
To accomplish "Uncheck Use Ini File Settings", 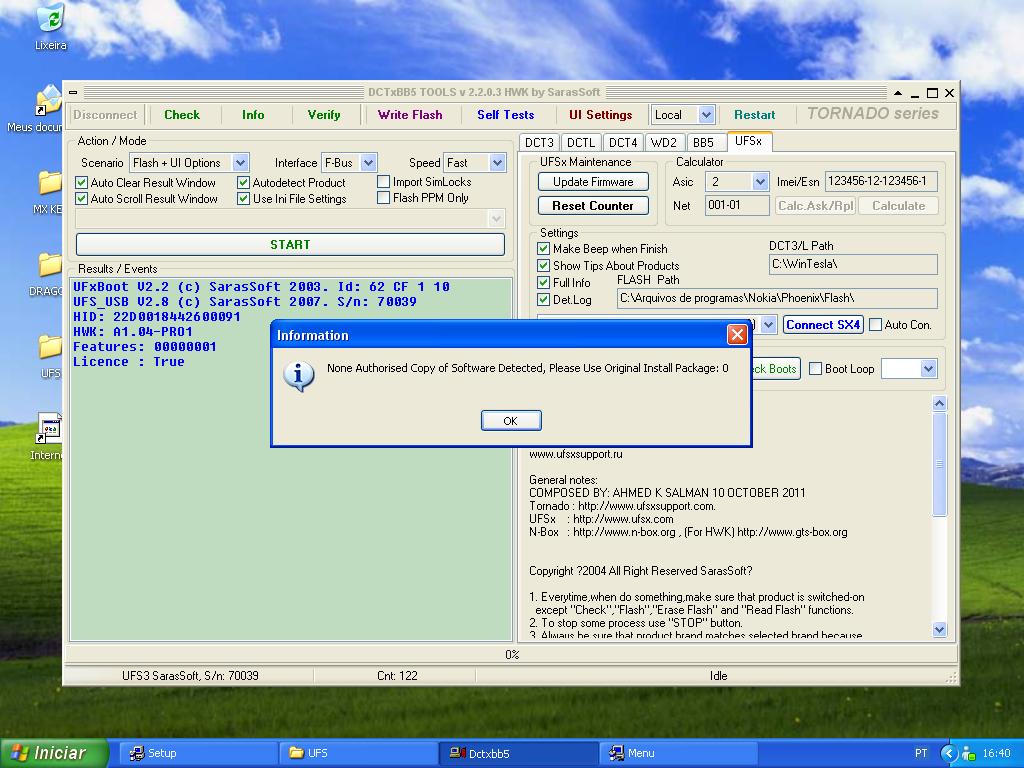I will pos(244,199).
